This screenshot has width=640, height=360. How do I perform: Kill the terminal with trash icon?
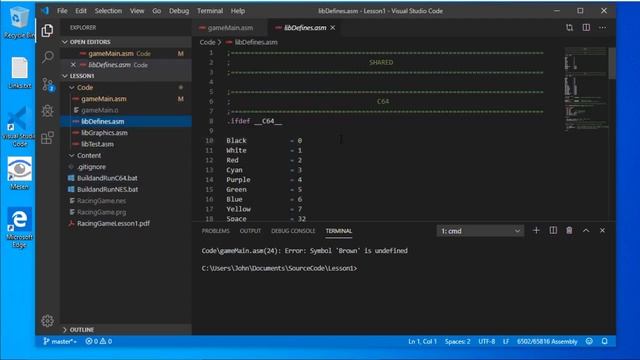tap(569, 231)
